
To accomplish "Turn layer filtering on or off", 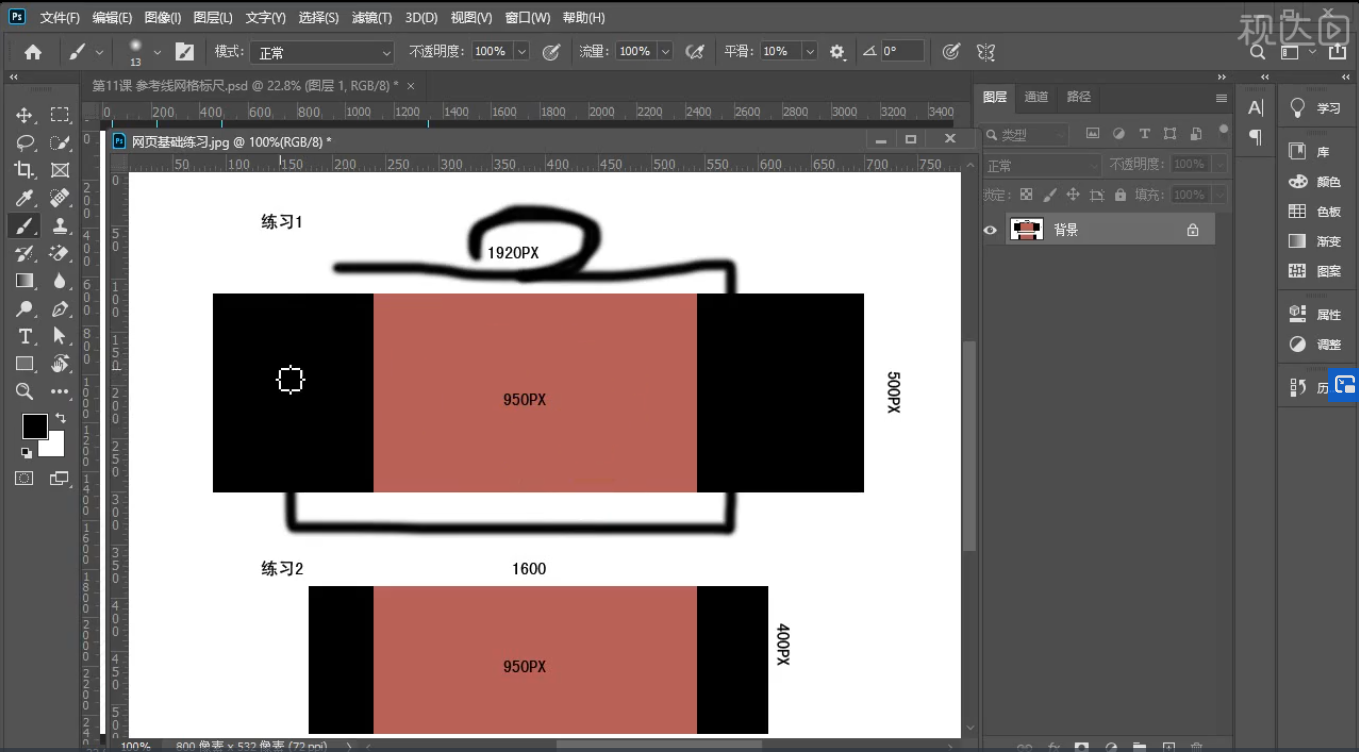I will [x=1223, y=129].
